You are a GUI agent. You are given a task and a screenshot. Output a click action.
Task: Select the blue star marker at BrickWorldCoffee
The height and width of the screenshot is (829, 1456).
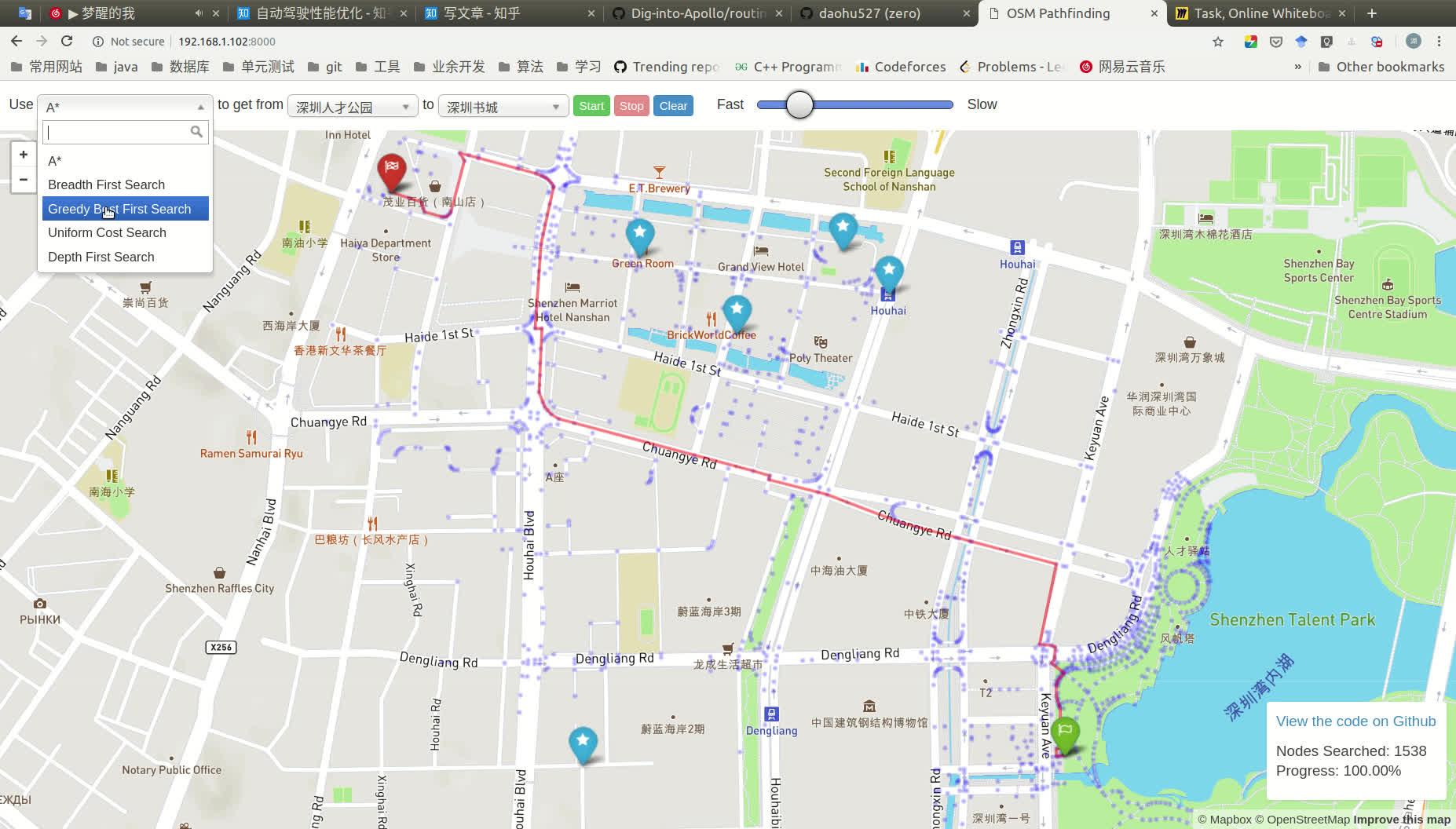click(x=737, y=313)
